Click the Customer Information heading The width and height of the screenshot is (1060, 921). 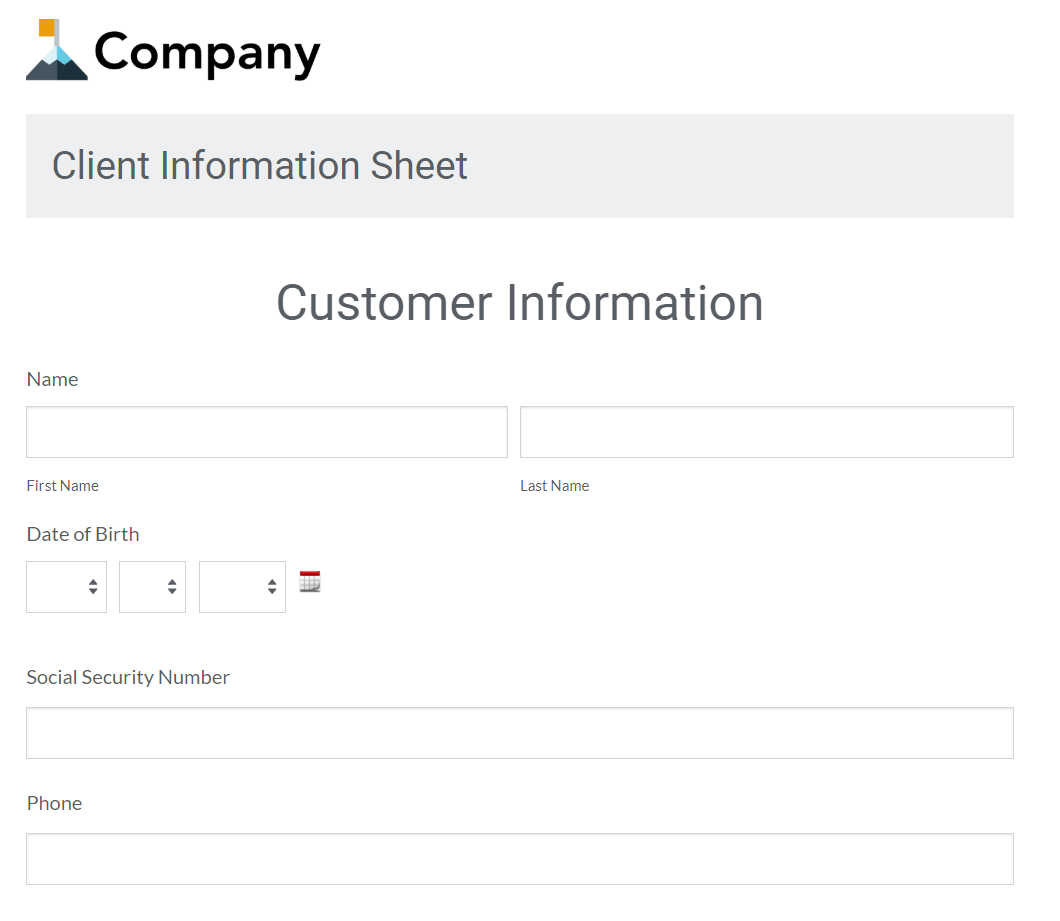pos(519,302)
